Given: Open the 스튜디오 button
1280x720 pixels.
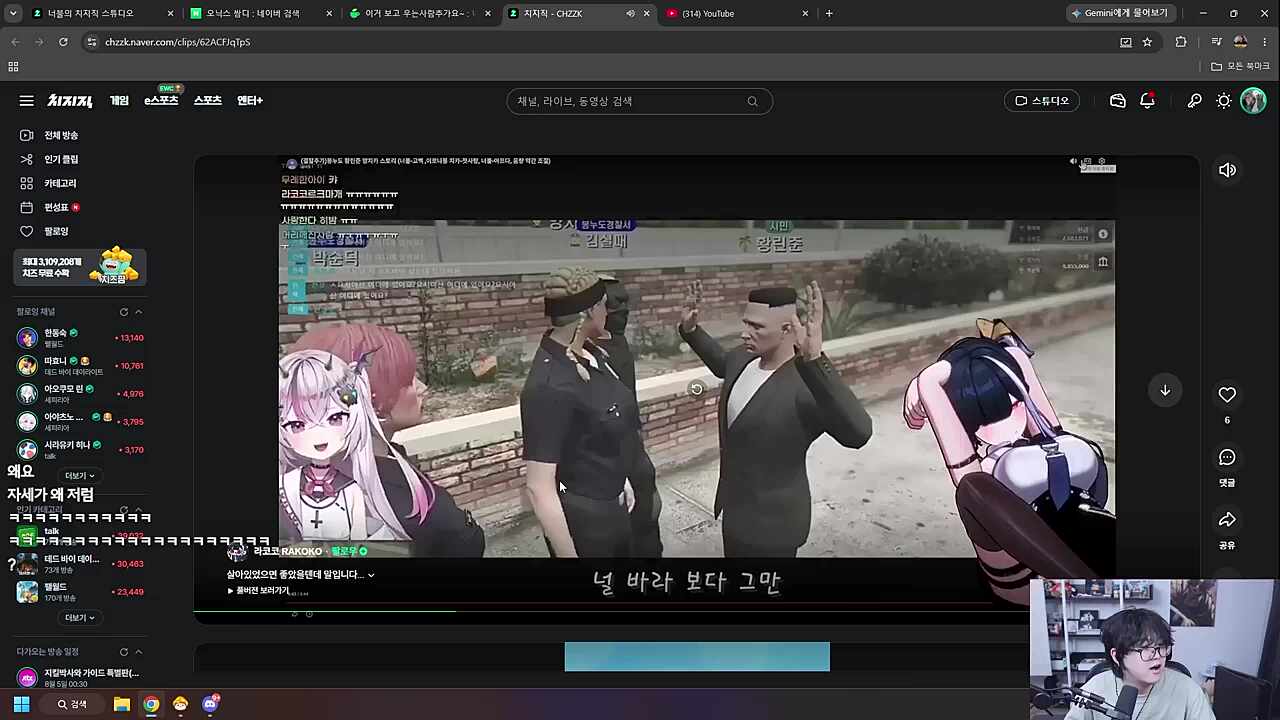Looking at the screenshot, I should pyautogui.click(x=1042, y=101).
